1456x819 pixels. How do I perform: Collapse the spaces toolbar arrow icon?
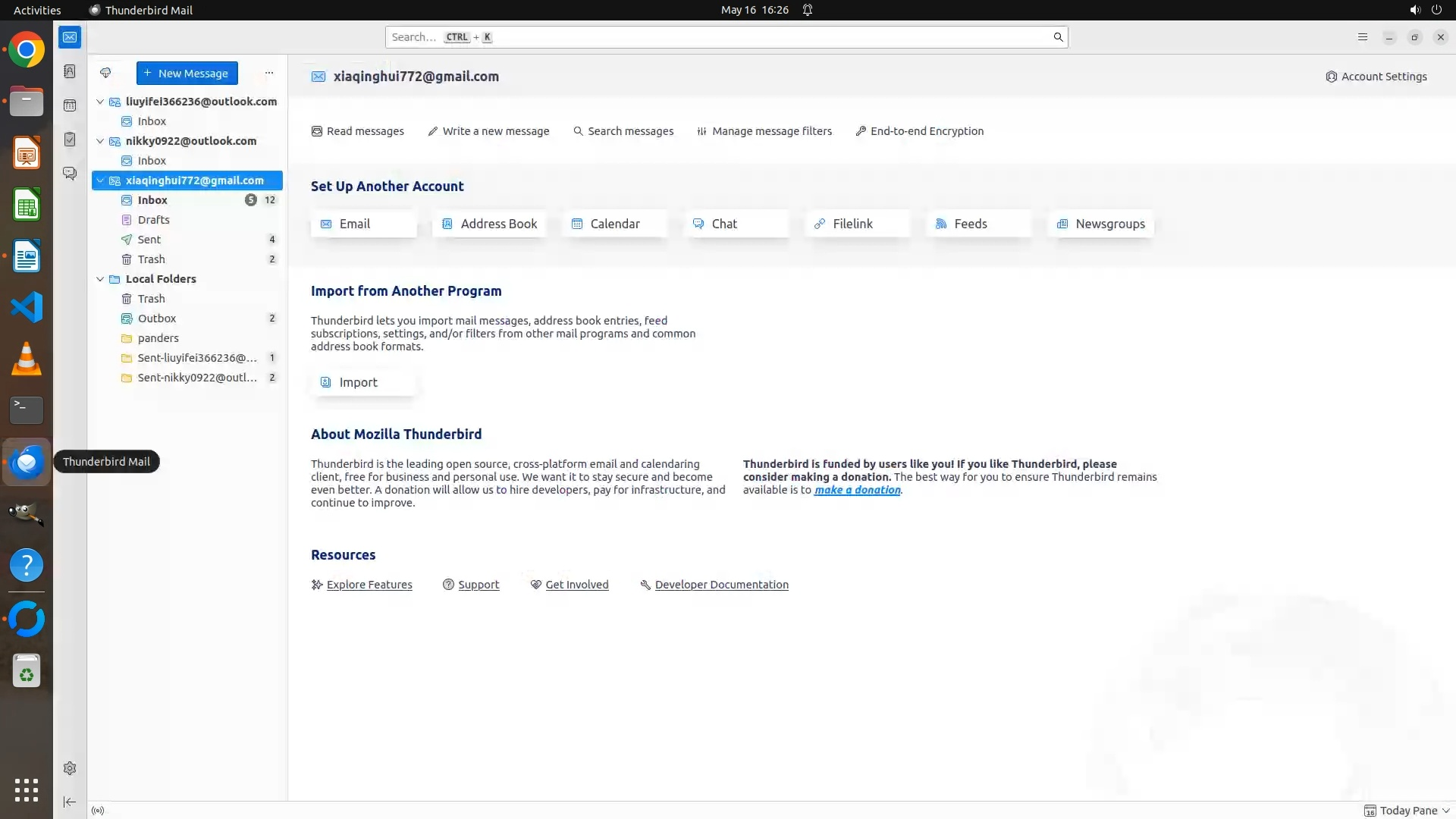(70, 802)
